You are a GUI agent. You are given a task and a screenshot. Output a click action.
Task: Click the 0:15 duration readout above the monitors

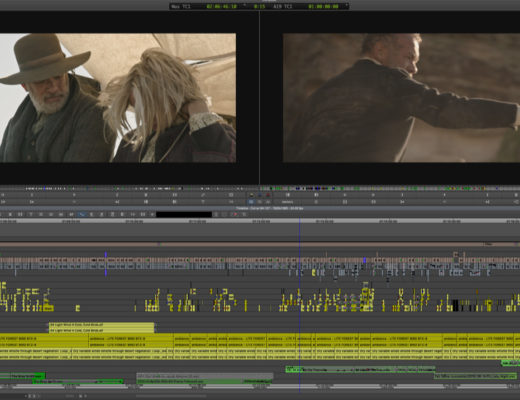(259, 6)
